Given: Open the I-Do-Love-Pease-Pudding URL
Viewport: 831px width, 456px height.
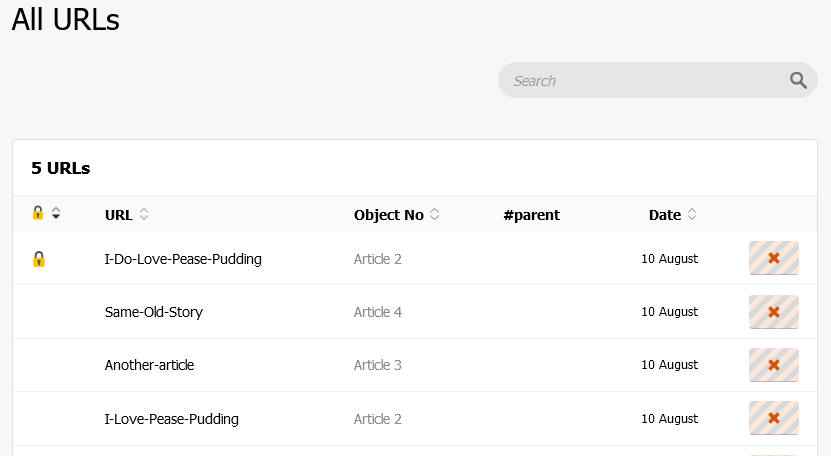Looking at the screenshot, I should point(183,259).
